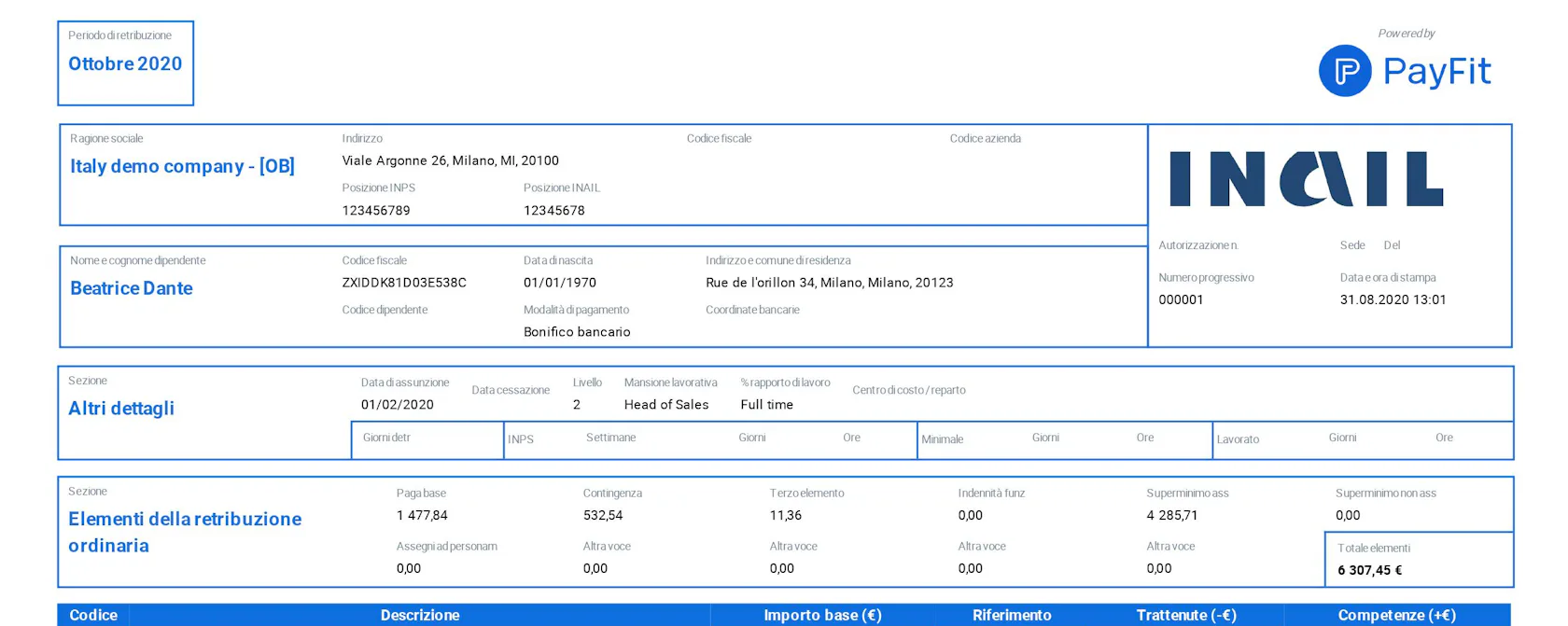Click the INAIL logo
The image size is (1568, 626).
[x=1306, y=179]
